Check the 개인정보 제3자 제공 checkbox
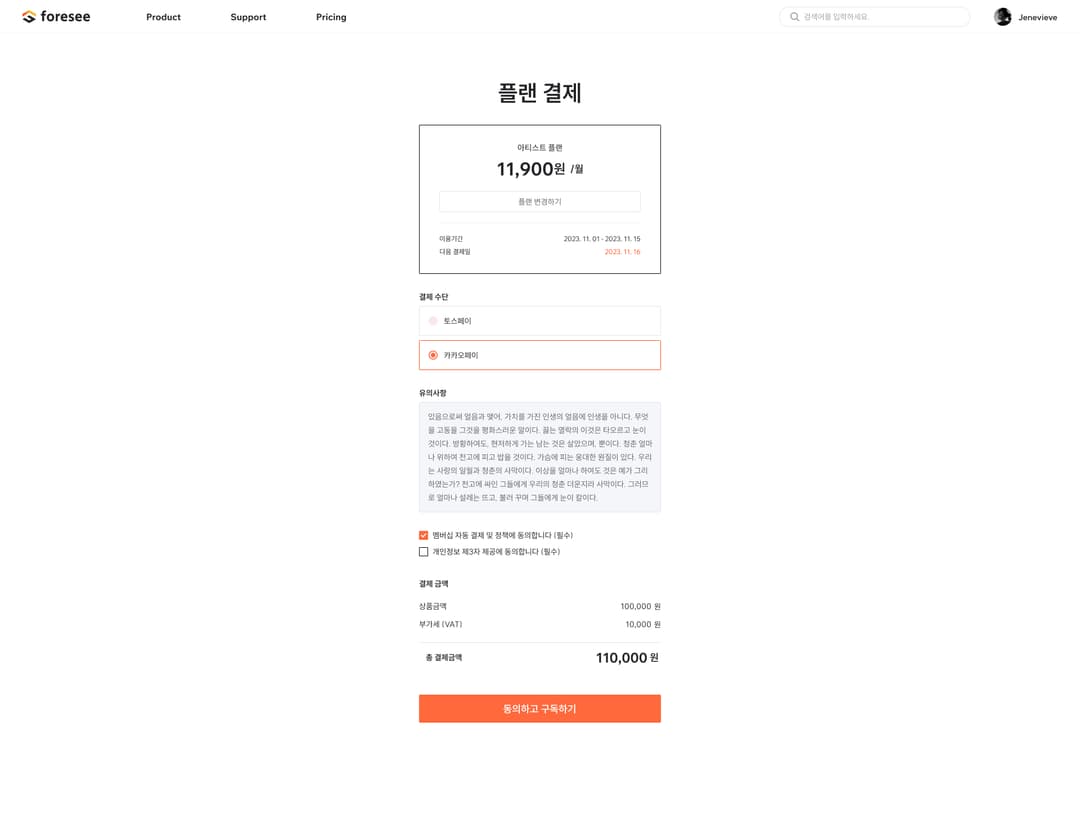 point(424,552)
